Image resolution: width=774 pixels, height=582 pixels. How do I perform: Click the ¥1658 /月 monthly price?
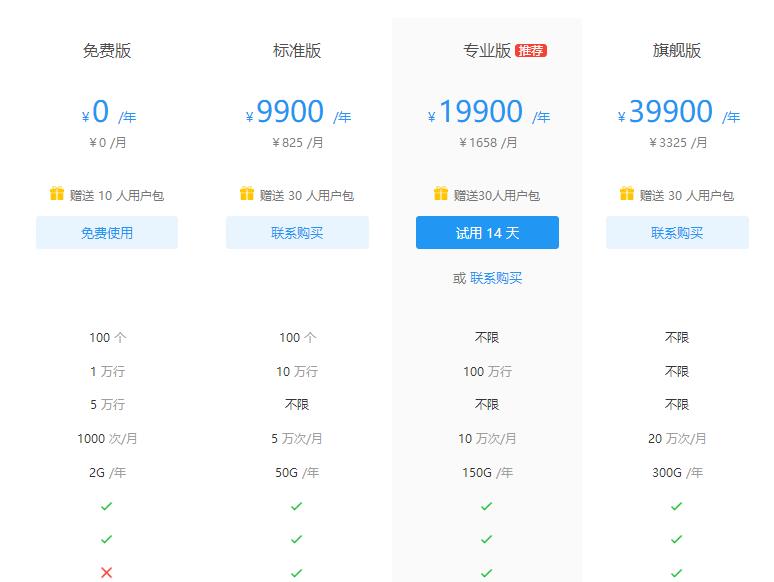[x=488, y=143]
